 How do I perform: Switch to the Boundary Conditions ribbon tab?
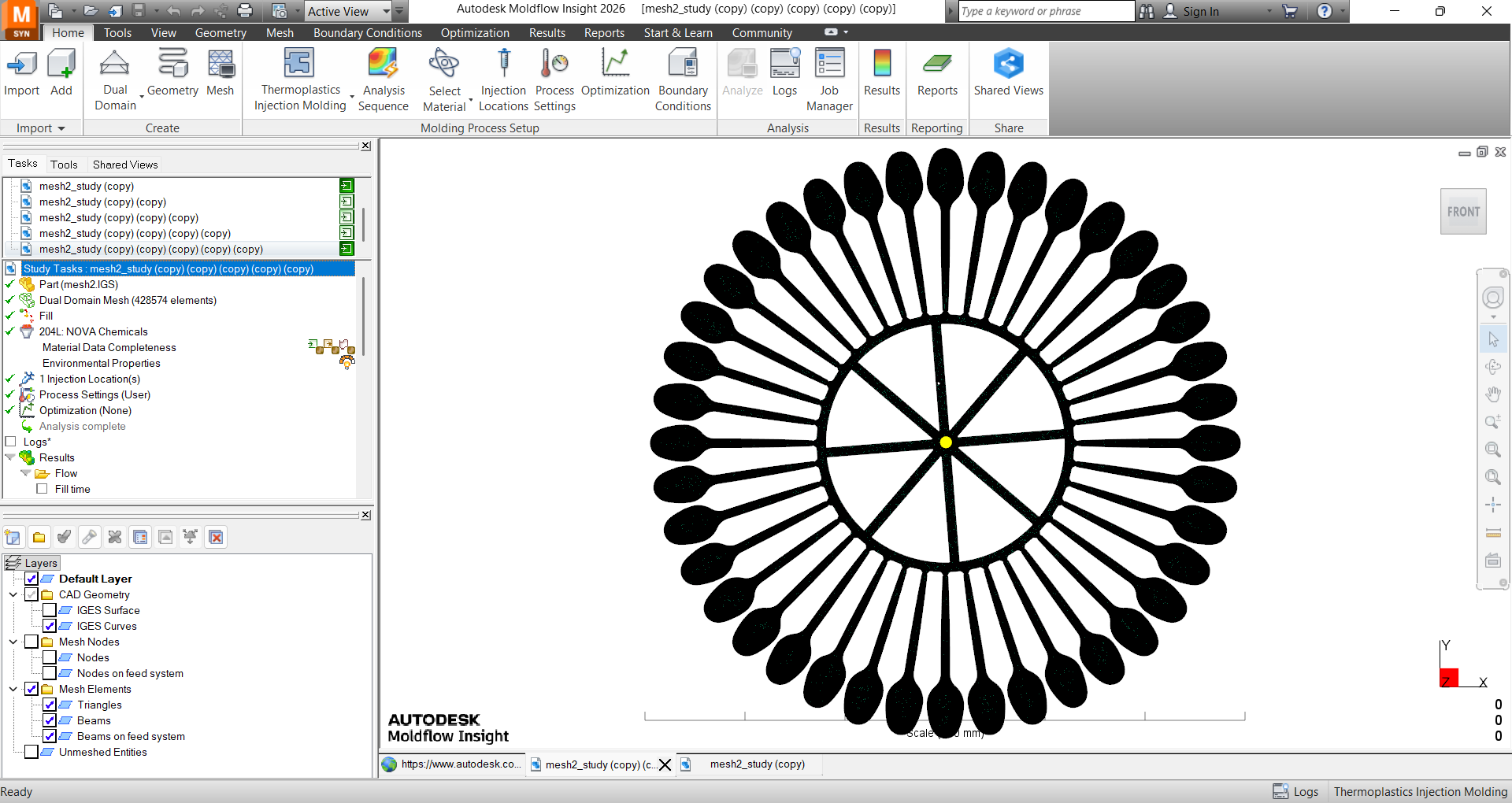368,33
